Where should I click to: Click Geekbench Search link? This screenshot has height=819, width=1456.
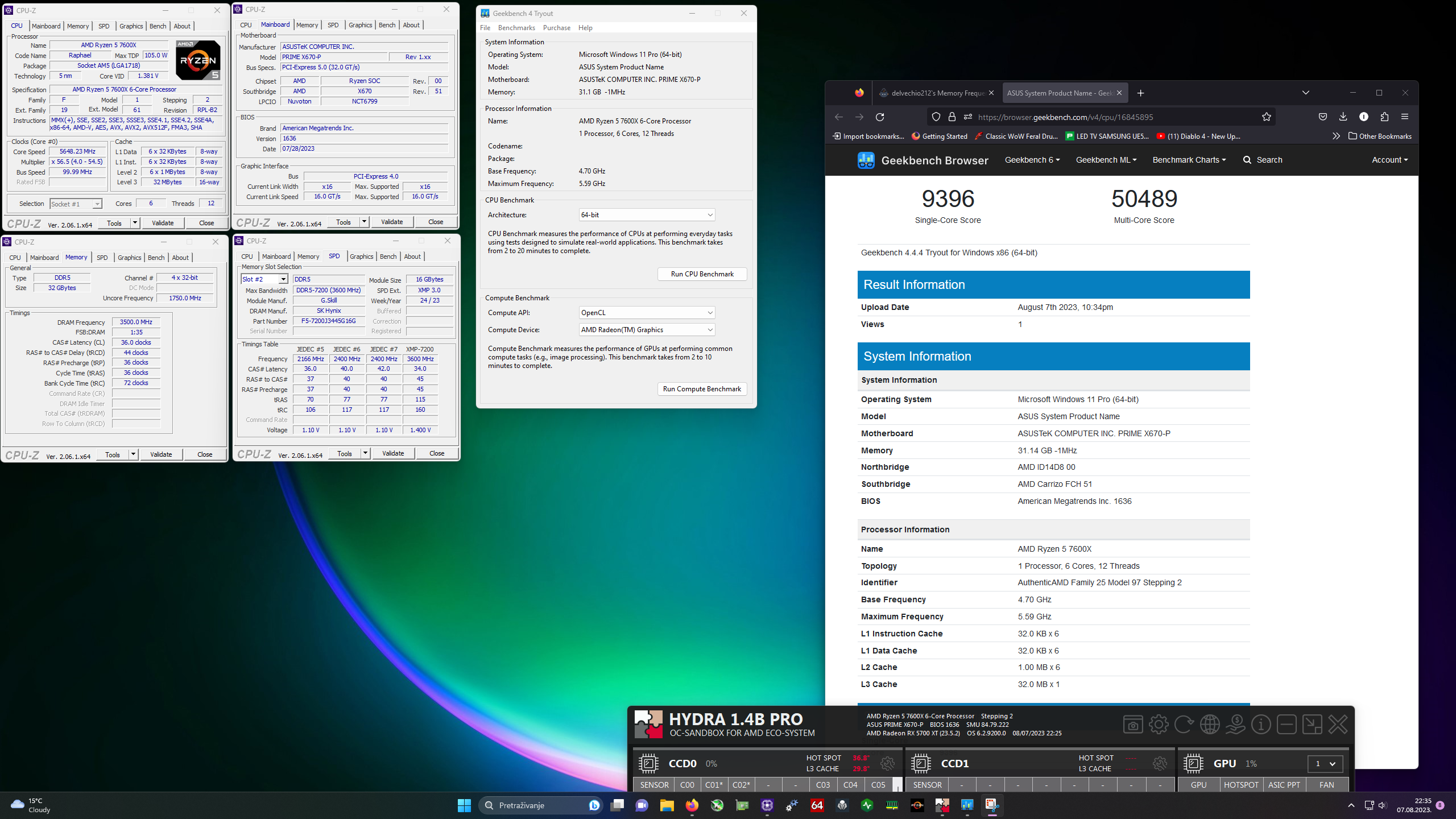pyautogui.click(x=1263, y=160)
